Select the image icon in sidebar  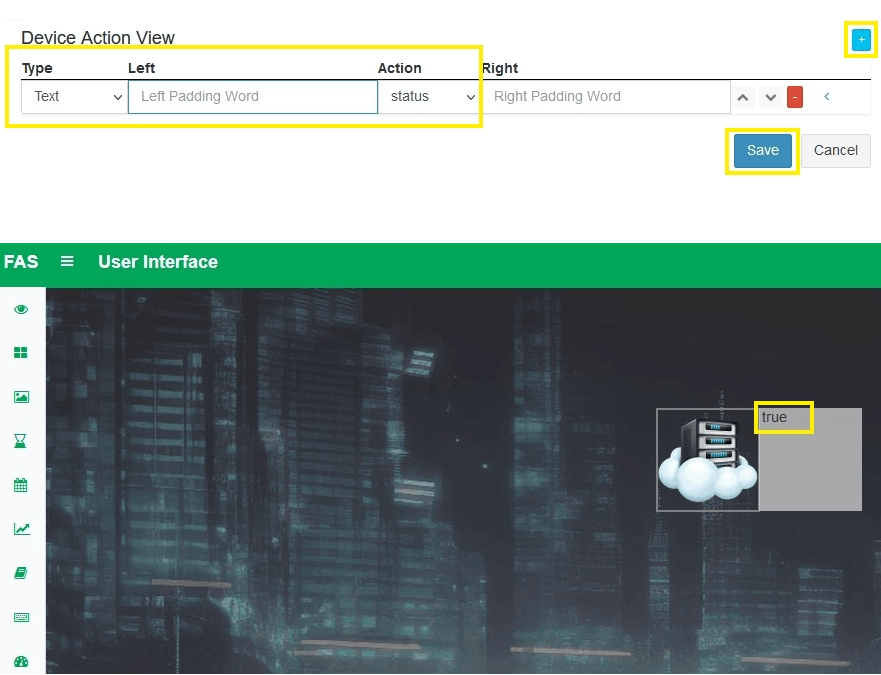tap(21, 397)
